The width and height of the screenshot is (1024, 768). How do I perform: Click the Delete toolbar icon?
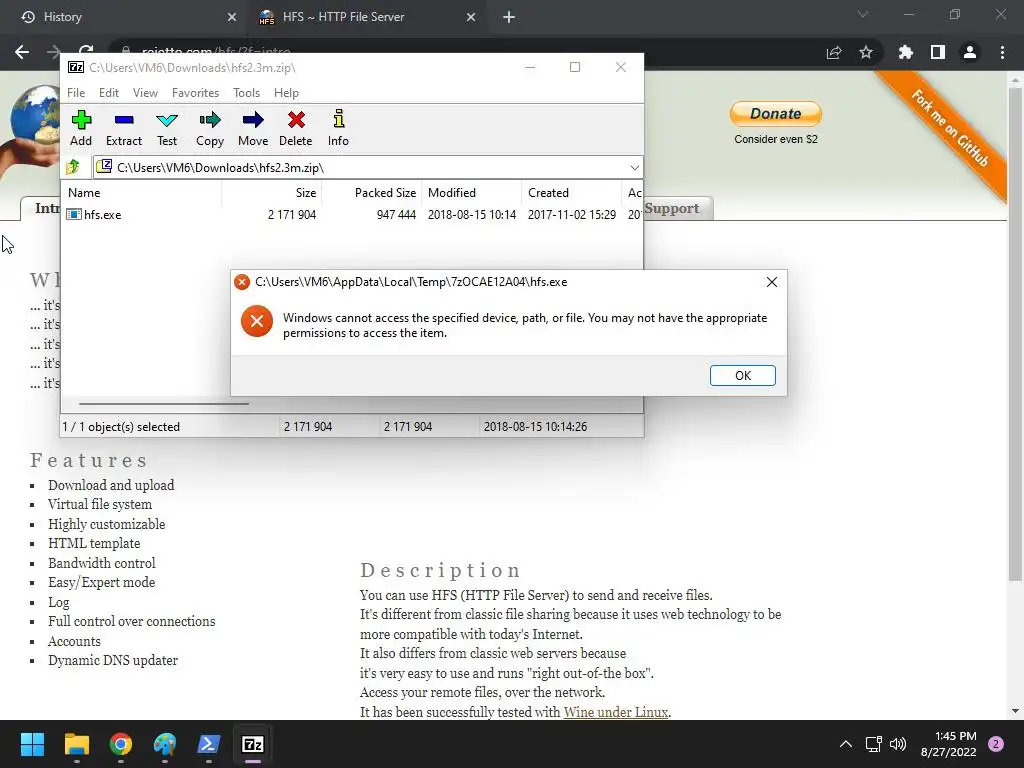click(x=296, y=127)
